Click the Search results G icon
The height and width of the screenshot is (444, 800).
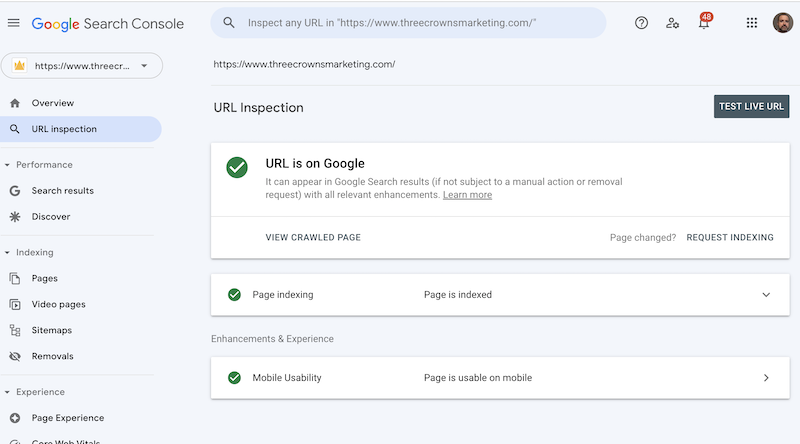(15, 191)
